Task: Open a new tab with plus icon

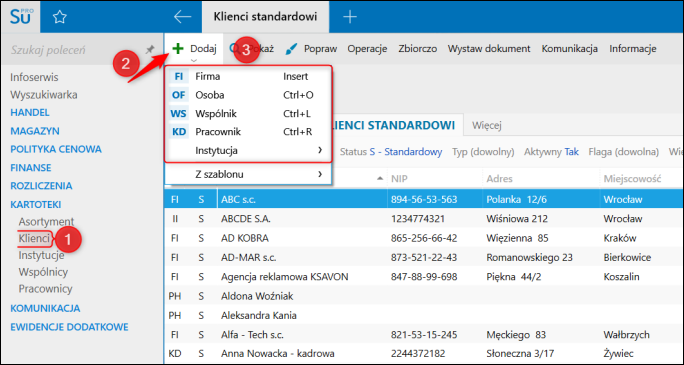Action: (x=350, y=17)
